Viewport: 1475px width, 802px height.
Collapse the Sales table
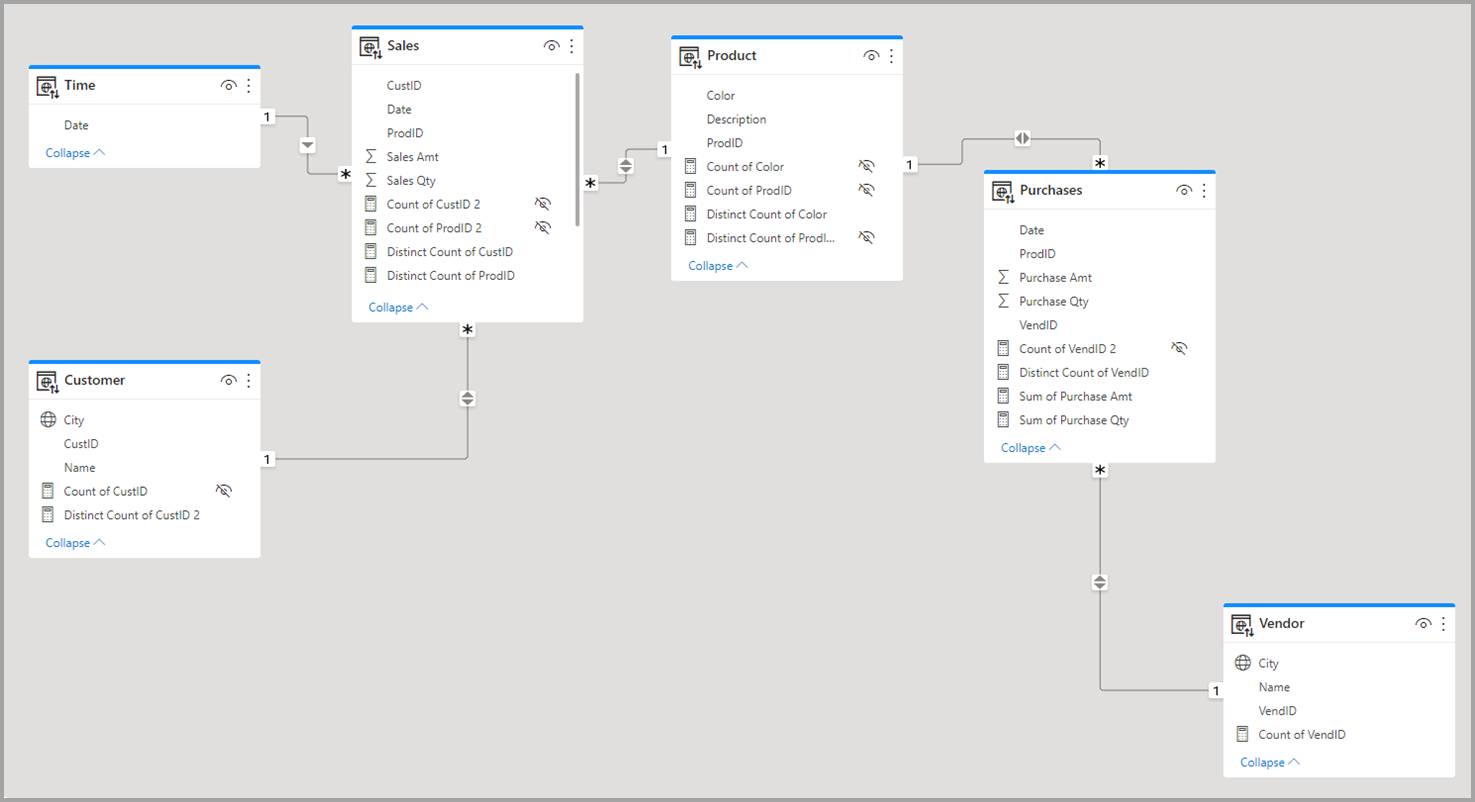click(x=398, y=307)
